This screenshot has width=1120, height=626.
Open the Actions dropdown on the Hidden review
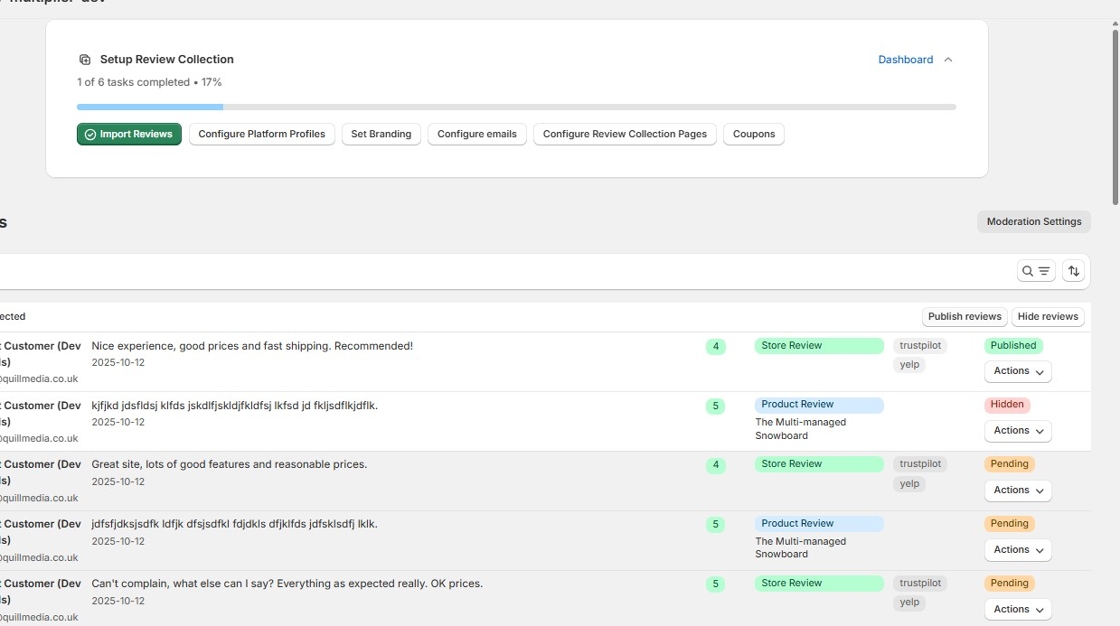[1017, 430]
